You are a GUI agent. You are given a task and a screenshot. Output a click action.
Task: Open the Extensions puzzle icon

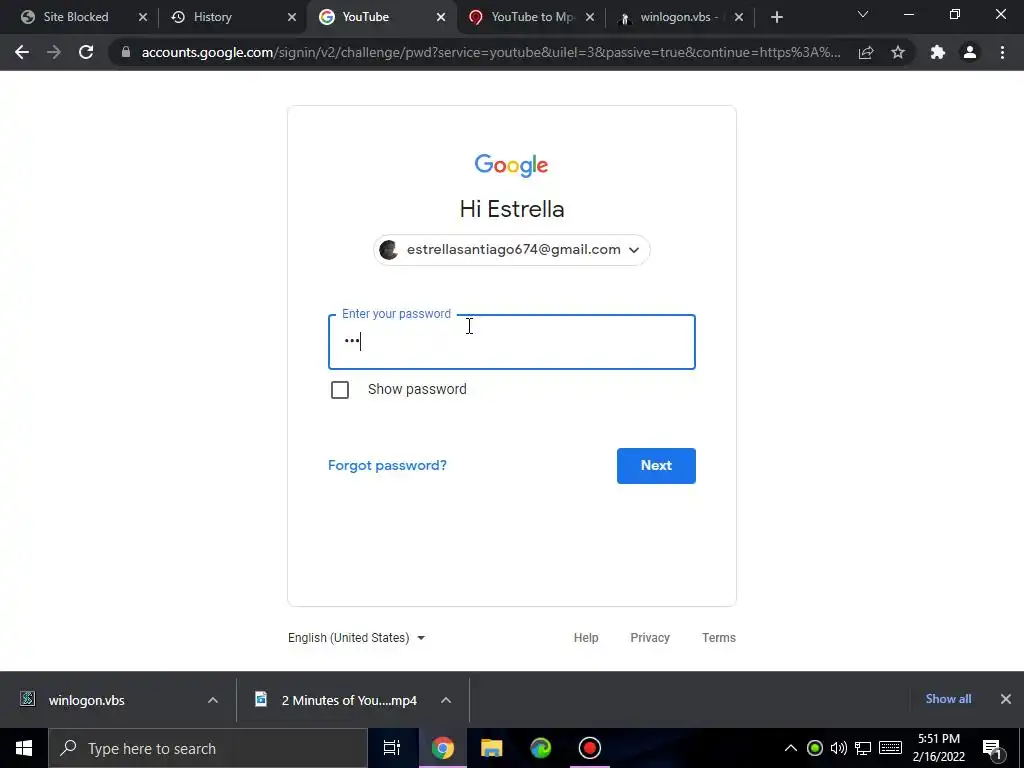click(x=938, y=52)
